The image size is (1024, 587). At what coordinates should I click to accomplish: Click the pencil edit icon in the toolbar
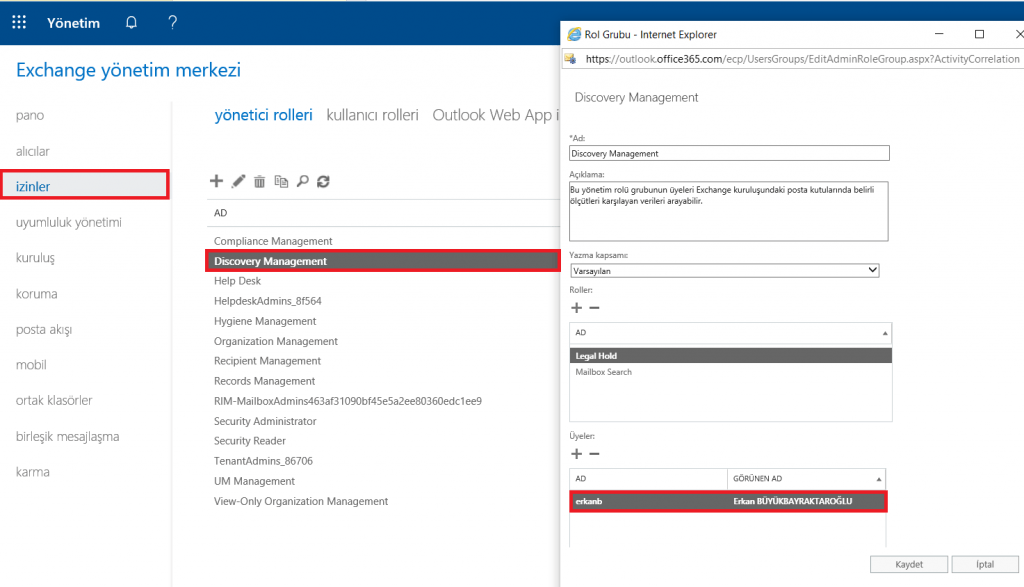tap(238, 181)
